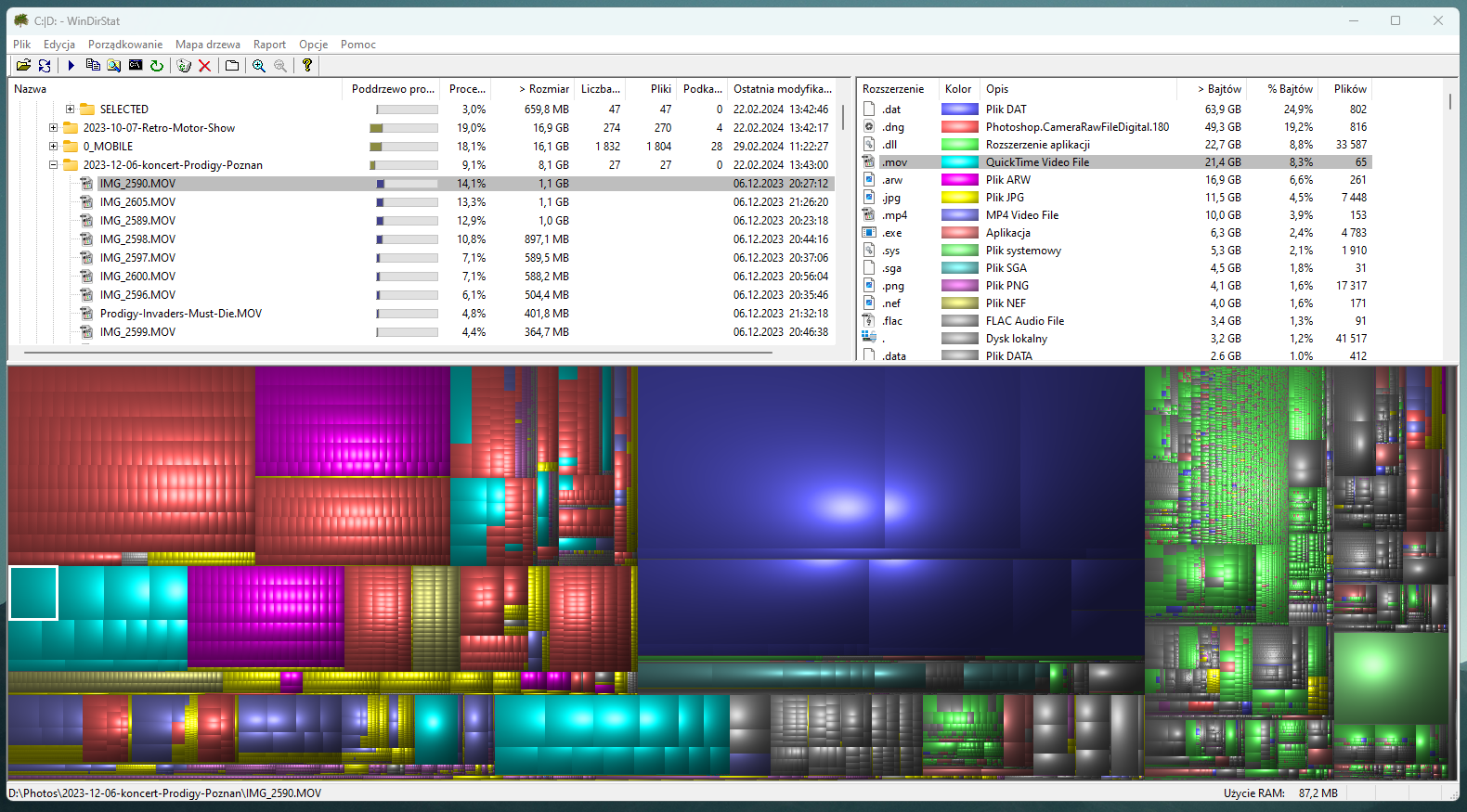Click the yellow question mark Help icon
1467x812 pixels.
click(x=307, y=65)
